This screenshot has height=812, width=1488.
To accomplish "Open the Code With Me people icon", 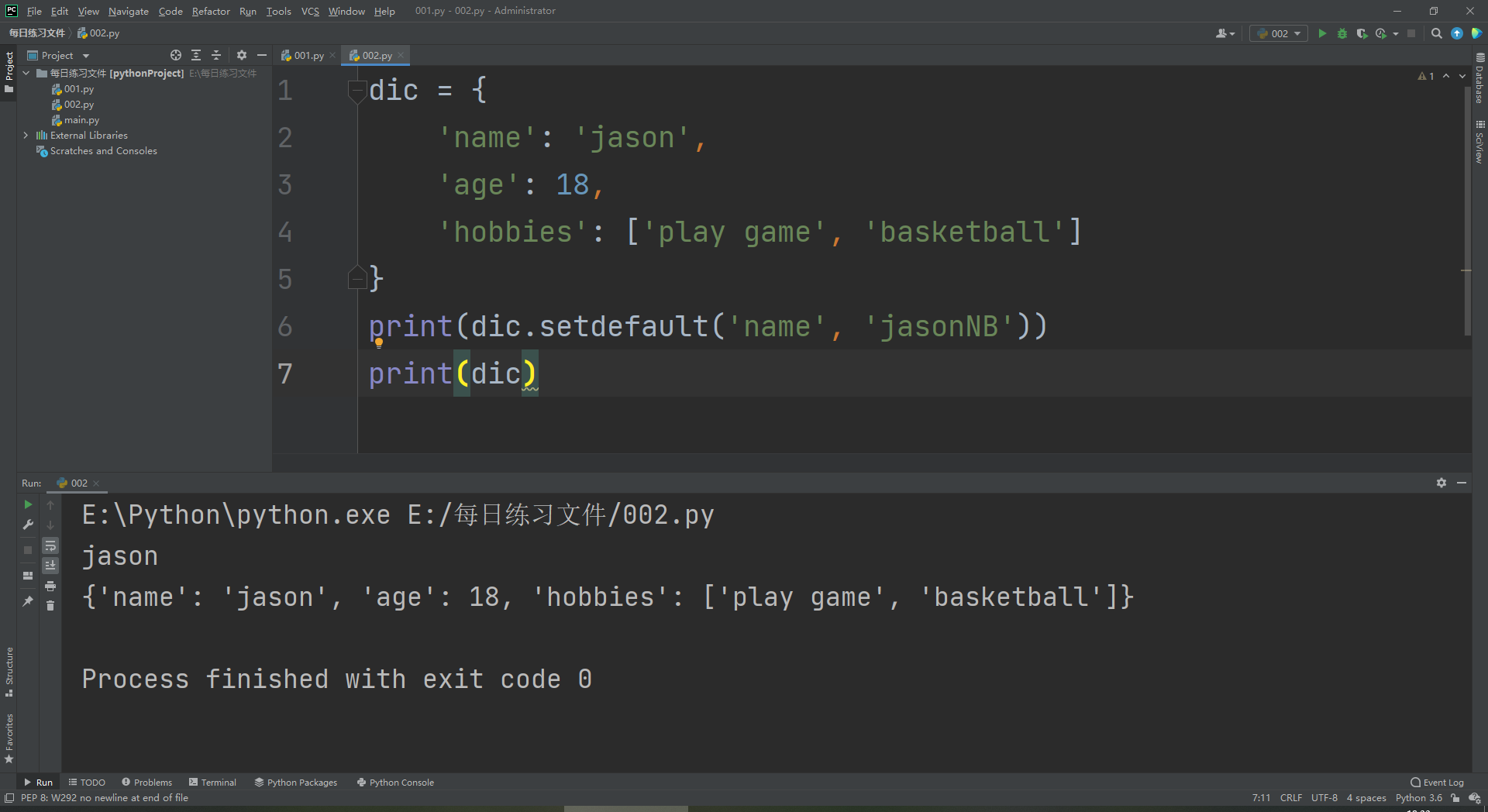I will point(1221,33).
